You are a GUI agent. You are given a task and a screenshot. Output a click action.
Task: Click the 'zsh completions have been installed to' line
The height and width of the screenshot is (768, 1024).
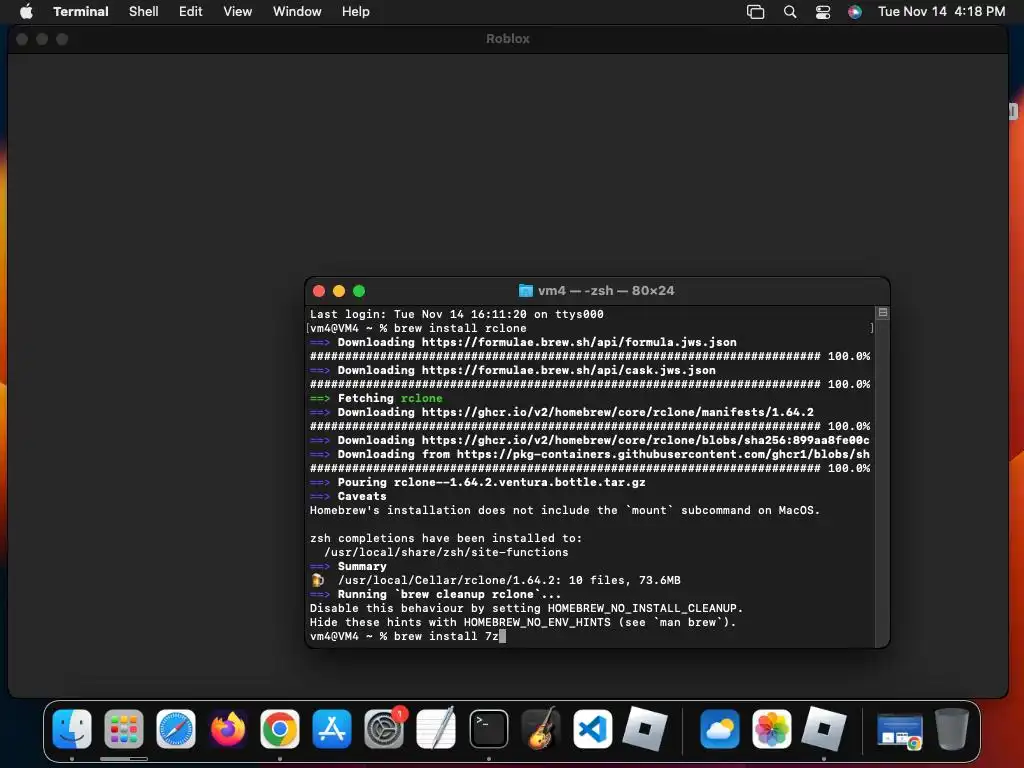[x=445, y=538]
